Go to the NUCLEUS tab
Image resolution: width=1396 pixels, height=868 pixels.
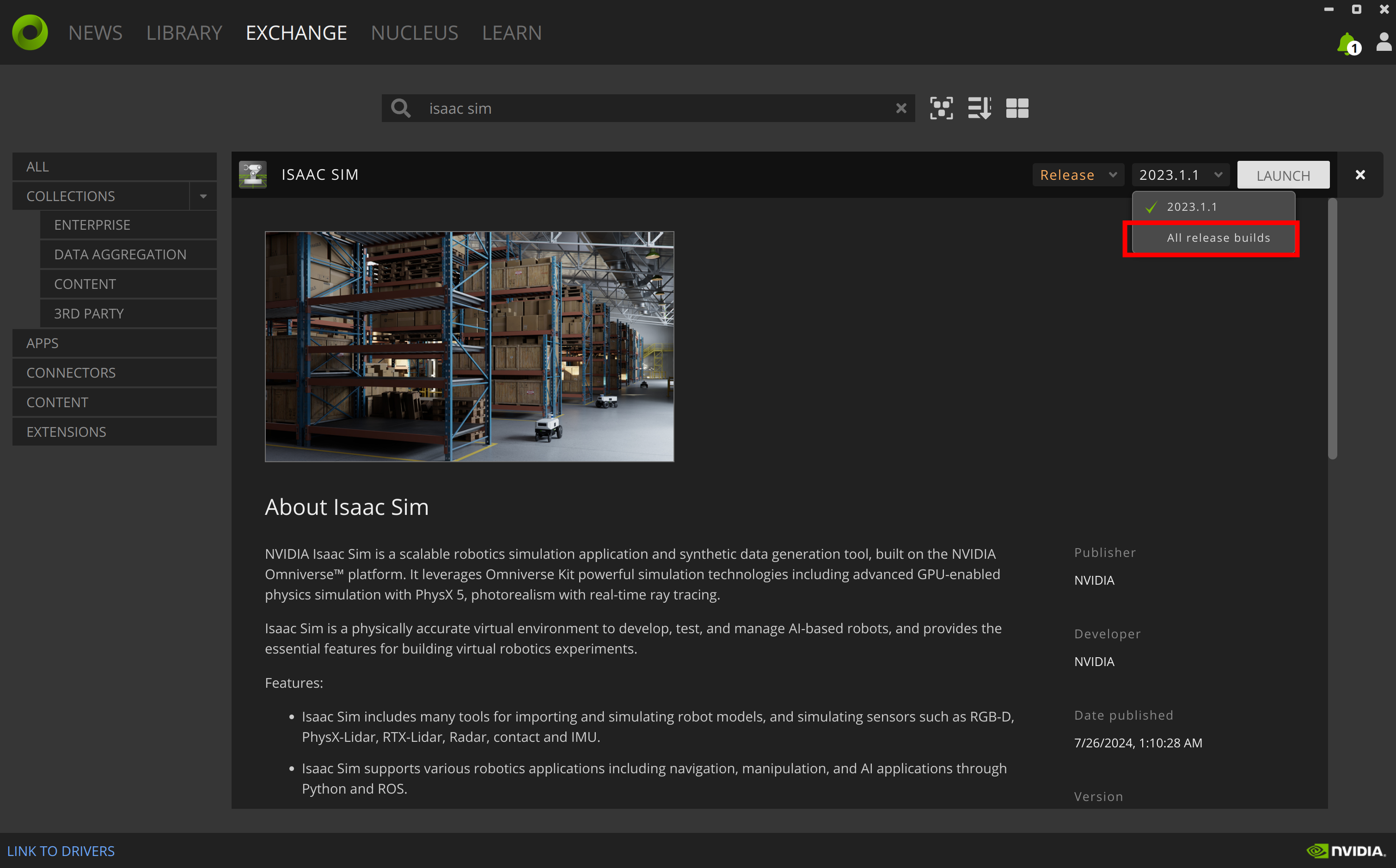coord(414,33)
